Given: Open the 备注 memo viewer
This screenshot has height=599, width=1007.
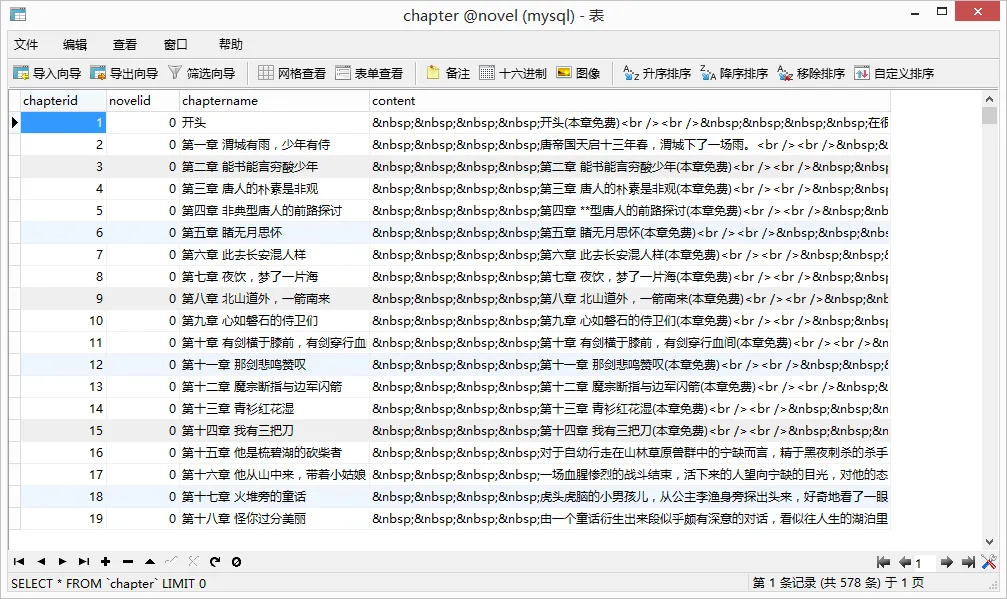Looking at the screenshot, I should (x=448, y=73).
